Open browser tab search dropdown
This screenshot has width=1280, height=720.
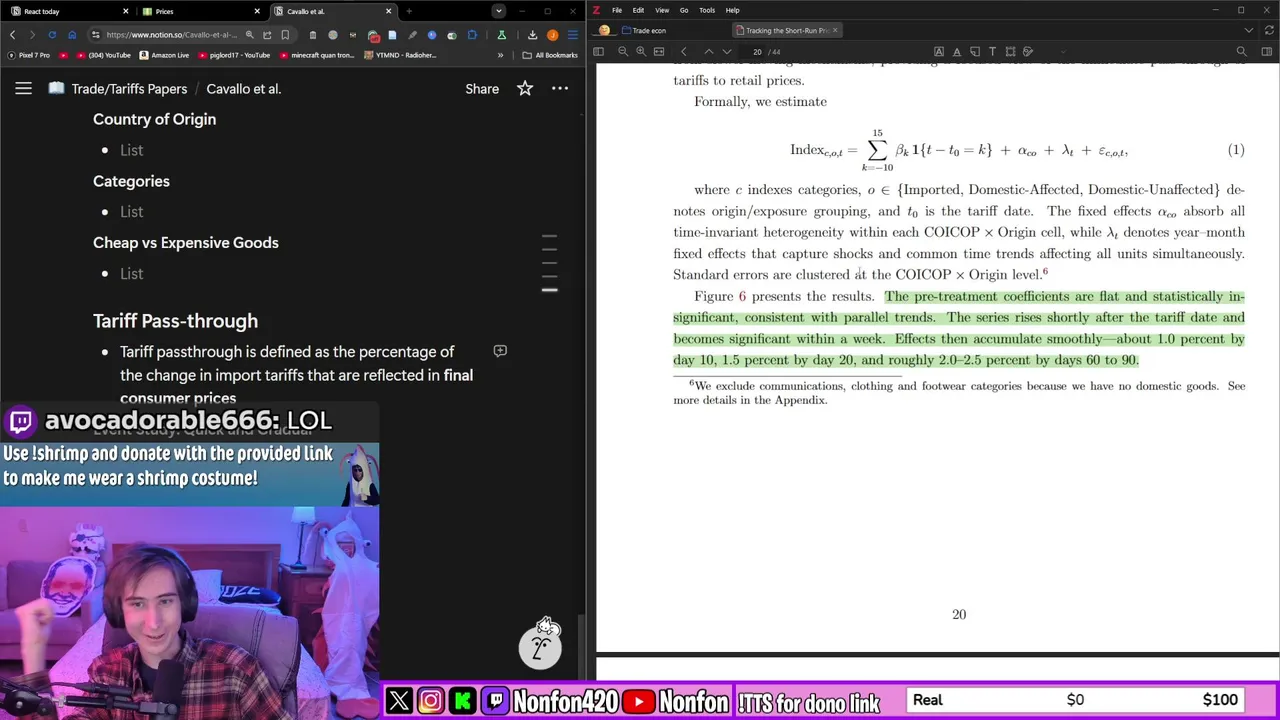pyautogui.click(x=498, y=11)
